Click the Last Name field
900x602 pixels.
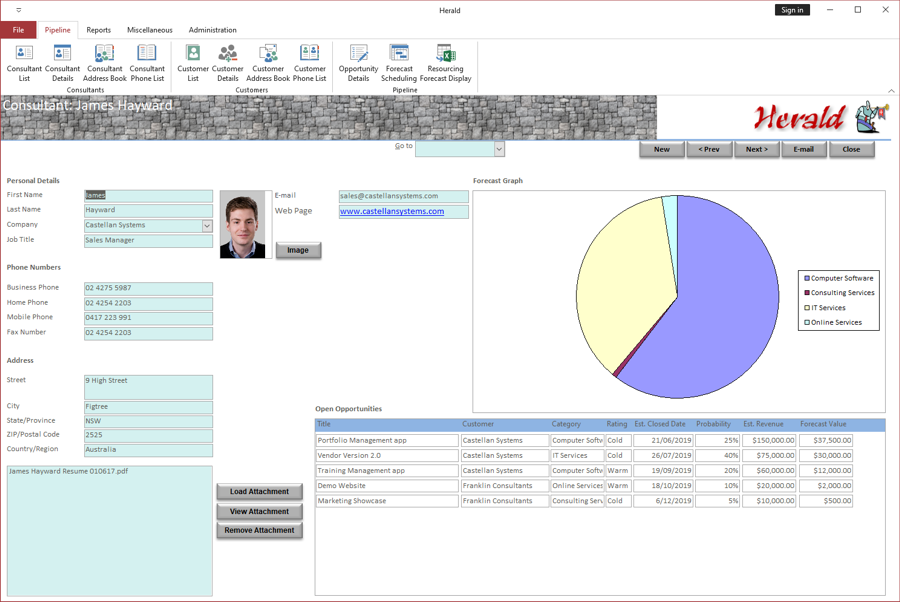pyautogui.click(x=148, y=210)
